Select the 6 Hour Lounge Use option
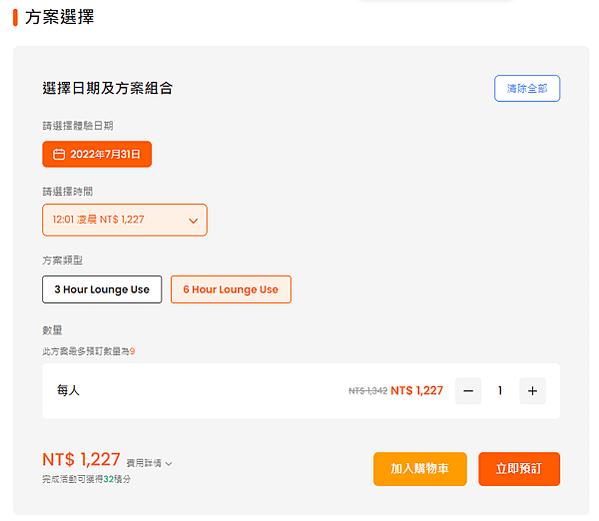599x521 pixels. 231,289
